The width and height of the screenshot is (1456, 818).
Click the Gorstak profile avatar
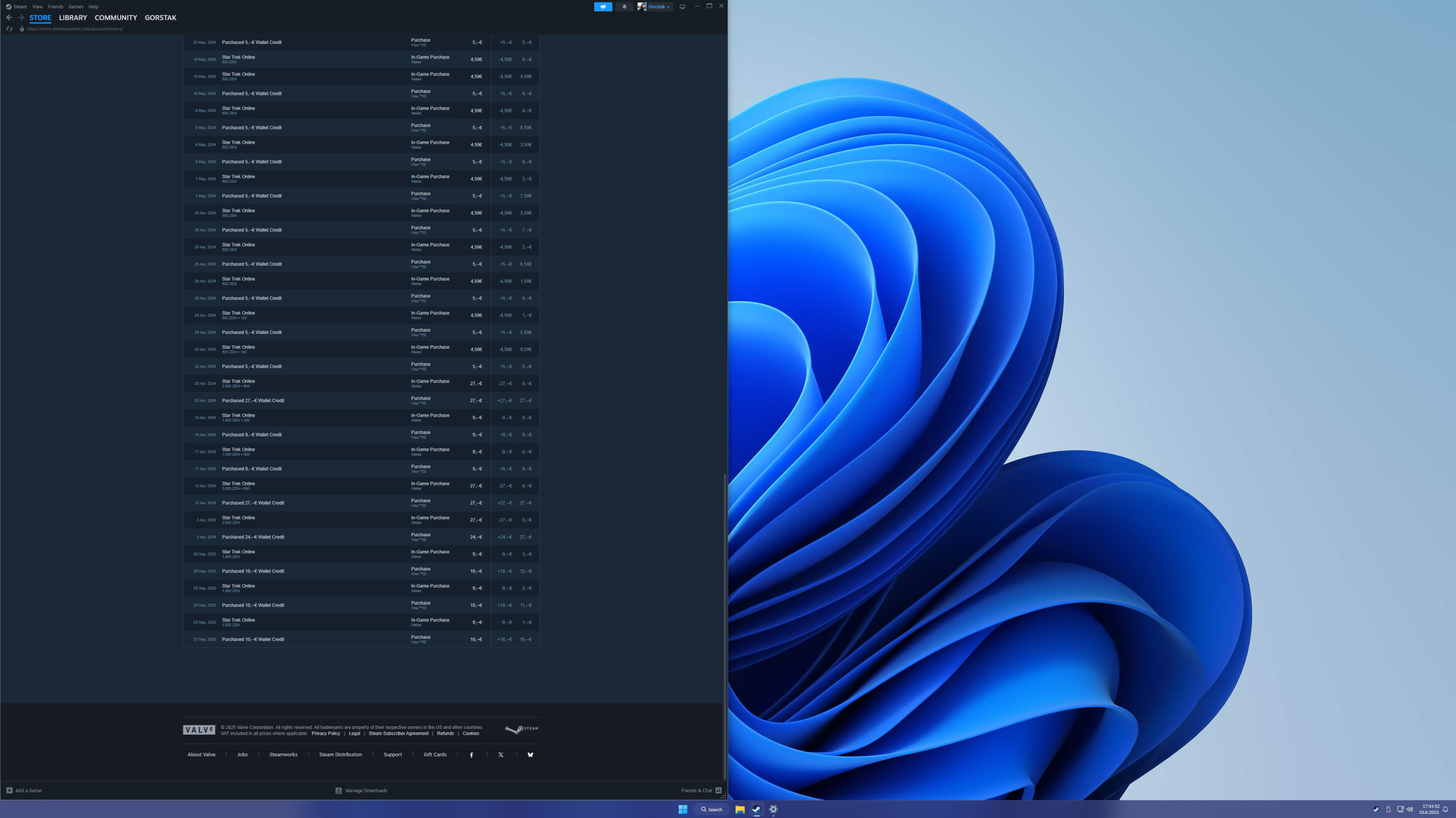coord(642,7)
